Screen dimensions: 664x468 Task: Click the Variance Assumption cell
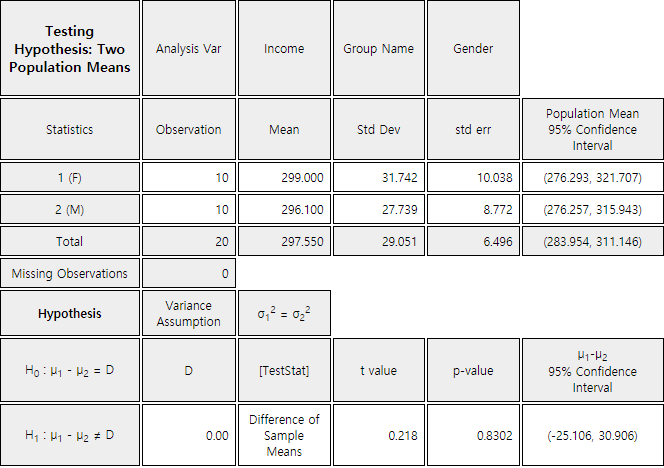click(x=189, y=313)
